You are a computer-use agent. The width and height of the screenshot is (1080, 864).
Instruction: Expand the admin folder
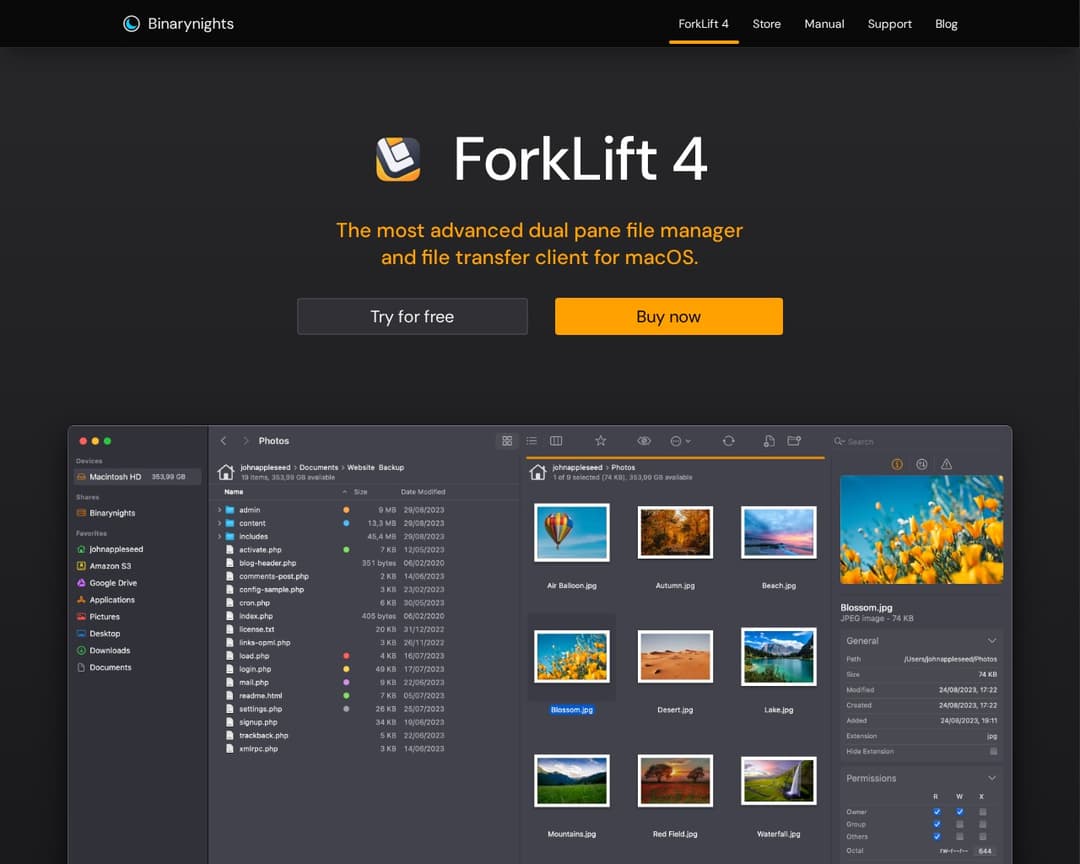click(220, 511)
